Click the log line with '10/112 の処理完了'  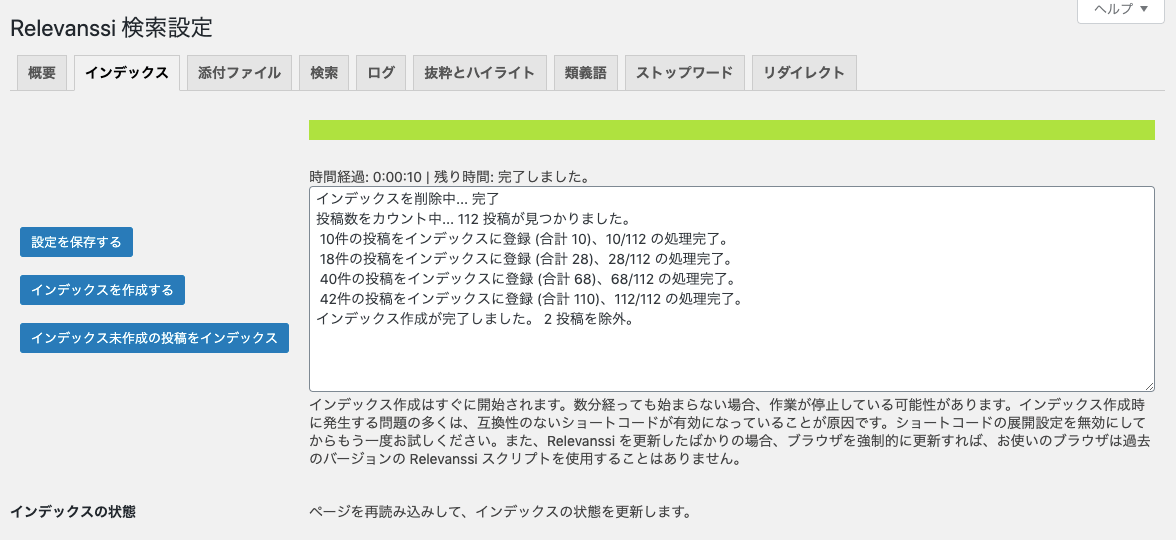[524, 239]
